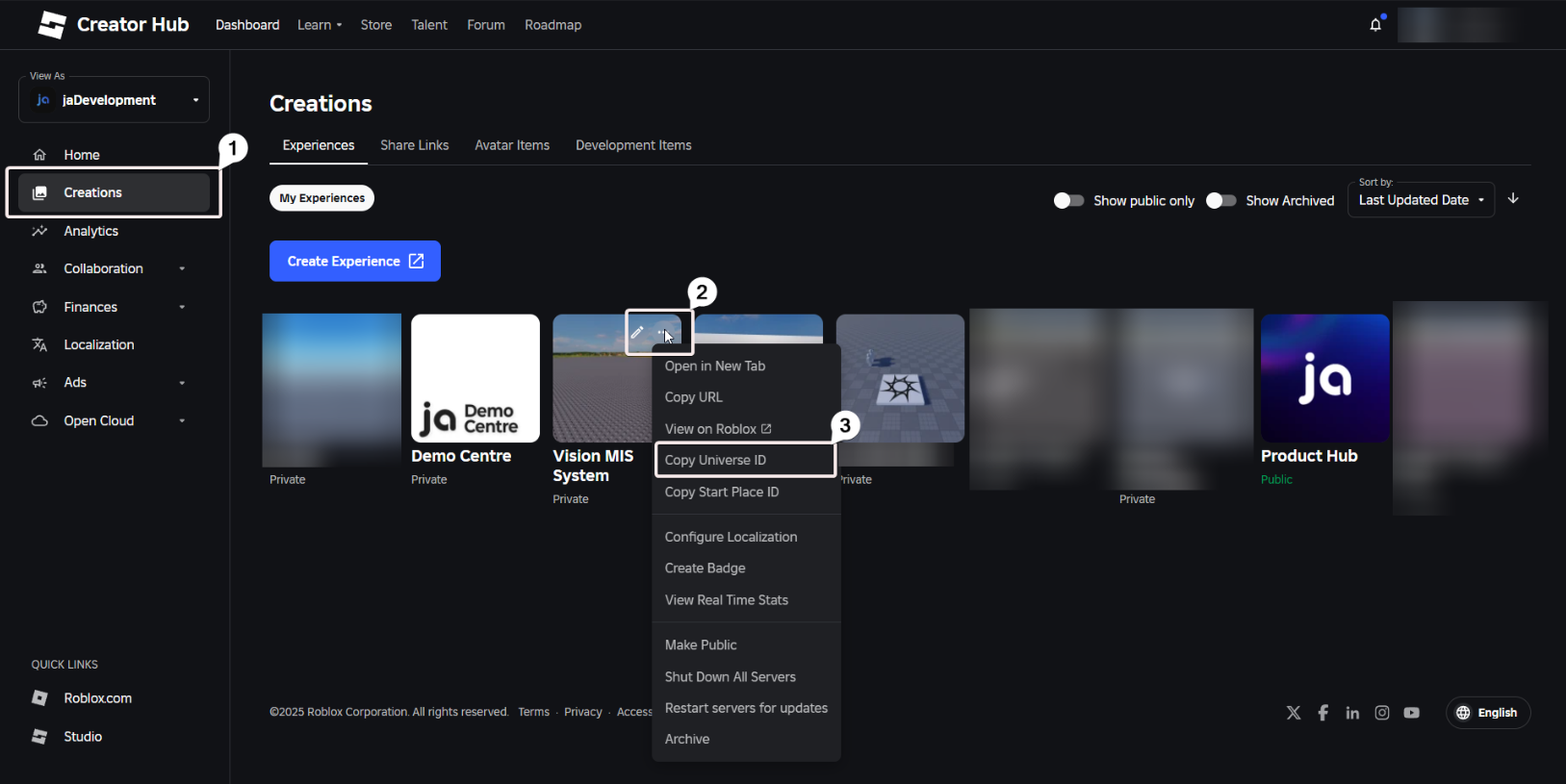Click the three-dot menu icon on Vision MIS System
Screen dimensions: 1566x784
pyautogui.click(x=665, y=333)
